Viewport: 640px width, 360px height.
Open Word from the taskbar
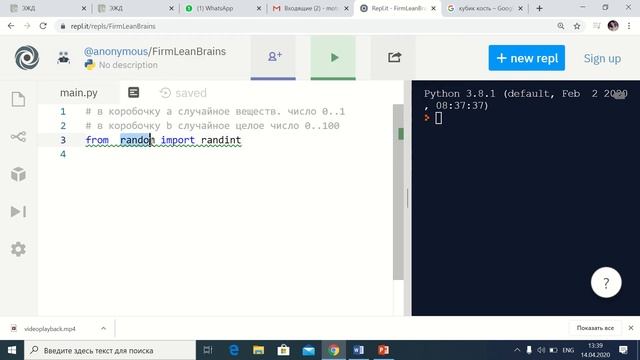[x=358, y=350]
